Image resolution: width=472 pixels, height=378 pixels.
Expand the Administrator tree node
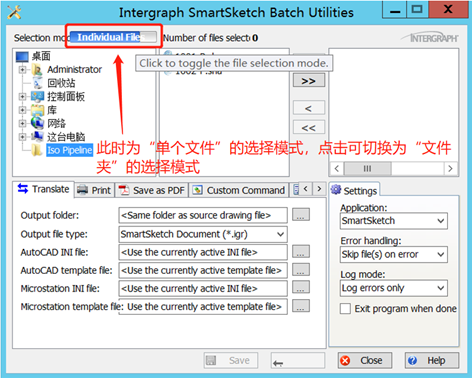pos(22,70)
